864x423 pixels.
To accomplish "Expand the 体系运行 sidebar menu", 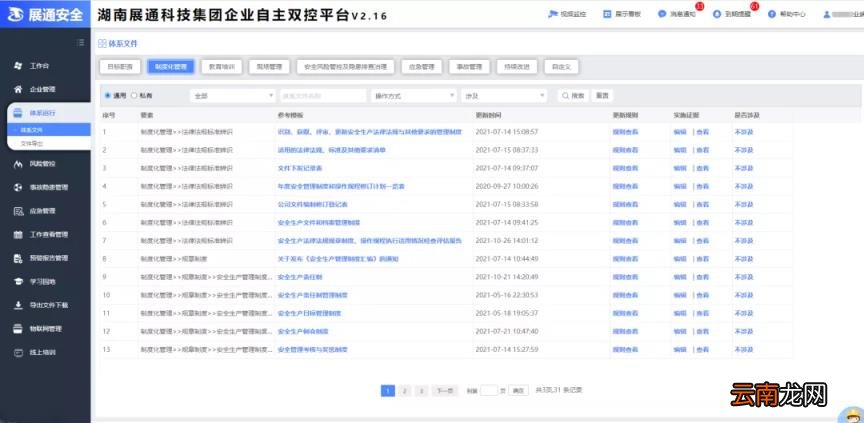I will click(x=48, y=113).
